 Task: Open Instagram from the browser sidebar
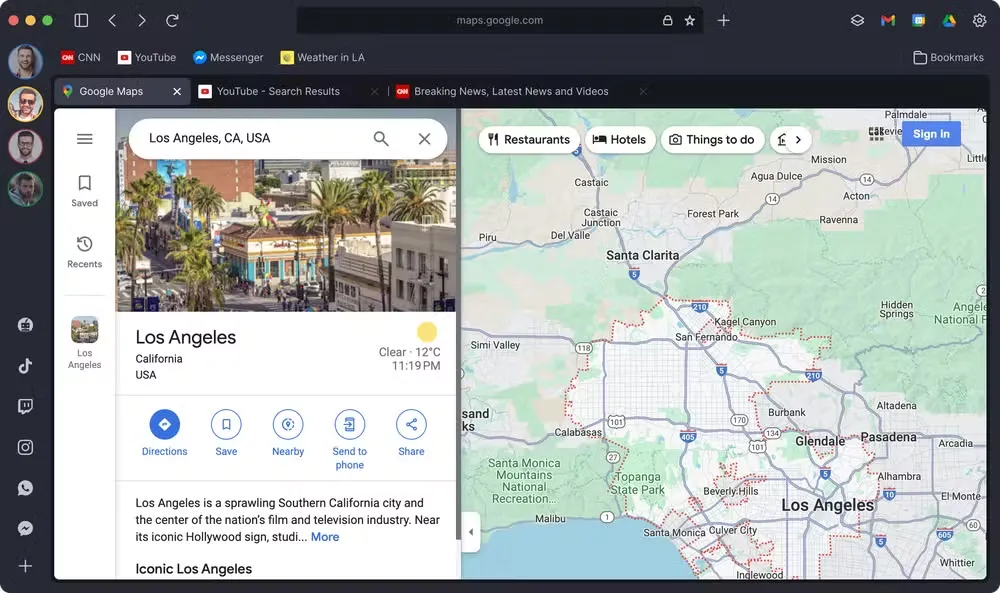coord(26,448)
